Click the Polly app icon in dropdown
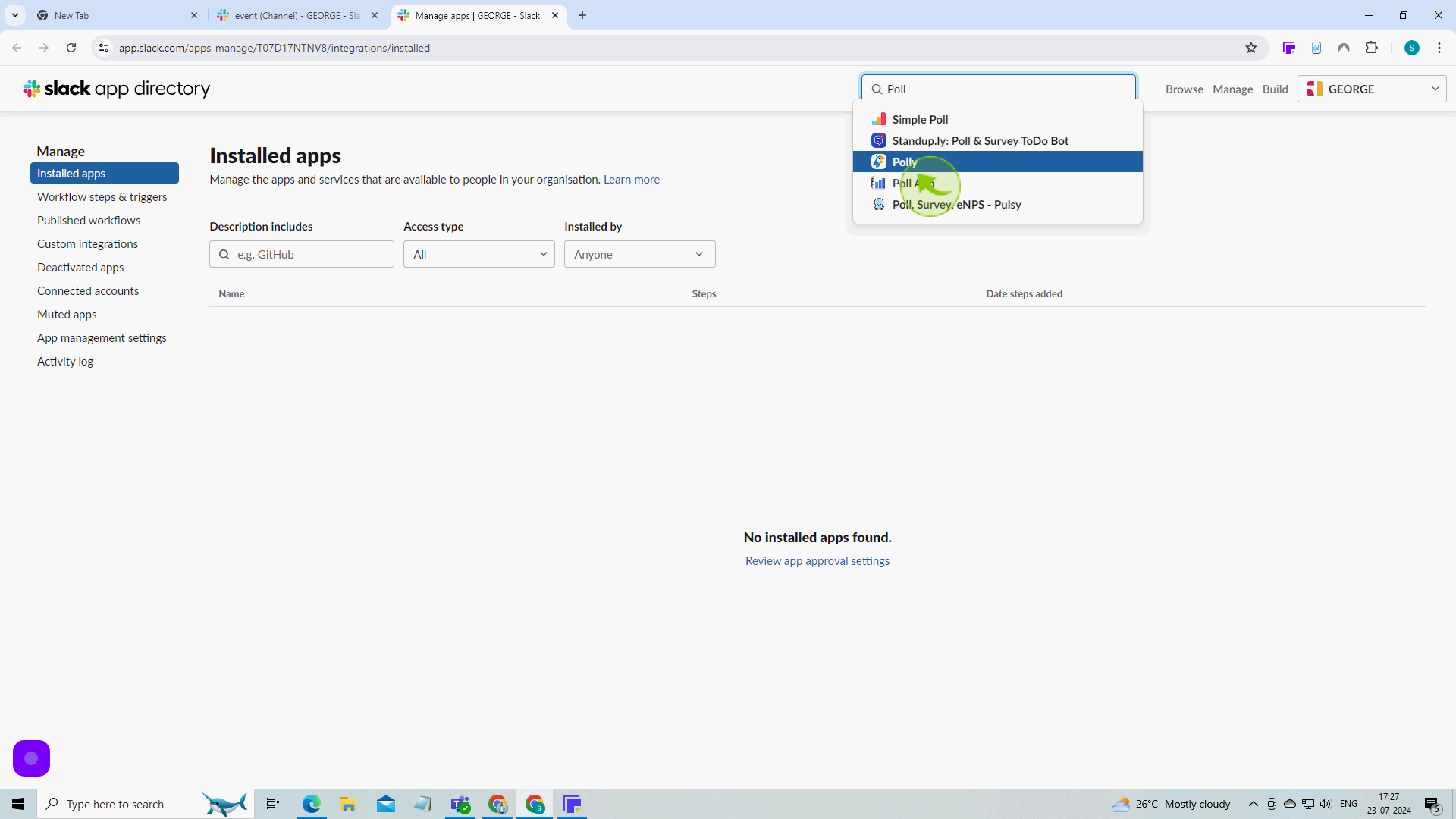1456x819 pixels. tap(879, 161)
